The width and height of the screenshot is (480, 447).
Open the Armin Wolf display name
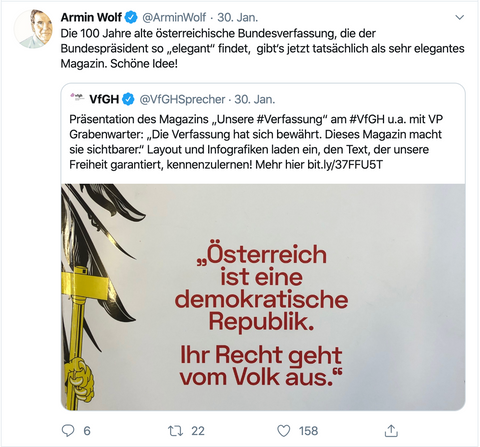[x=91, y=17]
